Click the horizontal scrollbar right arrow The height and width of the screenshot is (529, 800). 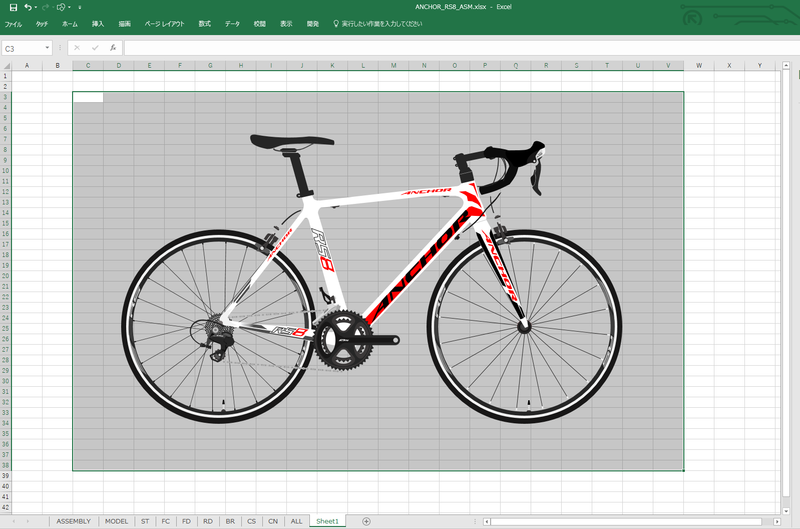point(777,521)
